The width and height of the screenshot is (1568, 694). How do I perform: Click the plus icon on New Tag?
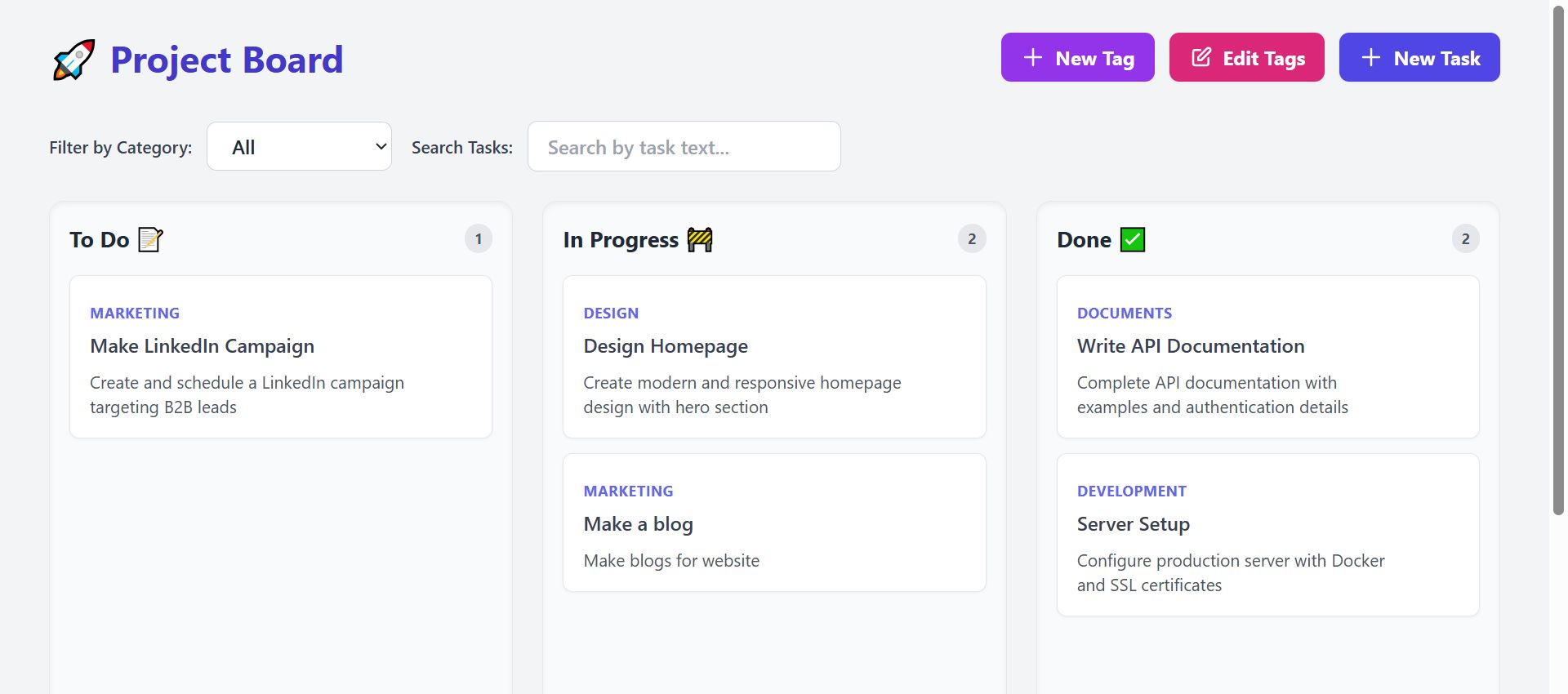[x=1033, y=57]
